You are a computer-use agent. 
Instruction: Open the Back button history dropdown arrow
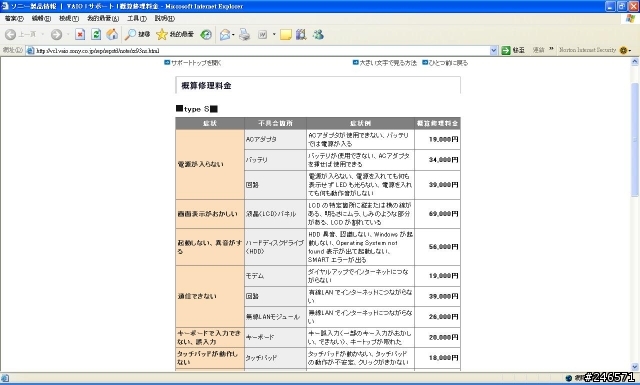(42, 35)
